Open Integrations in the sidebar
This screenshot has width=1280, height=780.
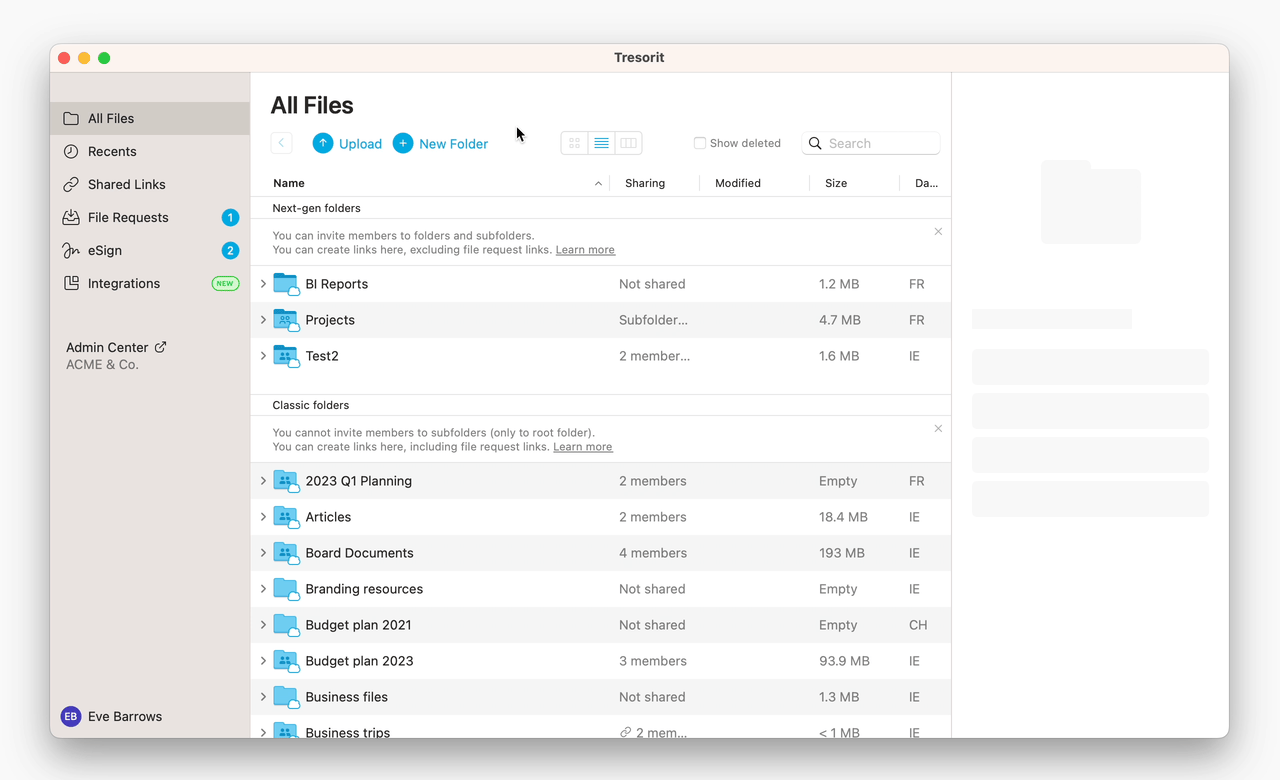(x=150, y=283)
